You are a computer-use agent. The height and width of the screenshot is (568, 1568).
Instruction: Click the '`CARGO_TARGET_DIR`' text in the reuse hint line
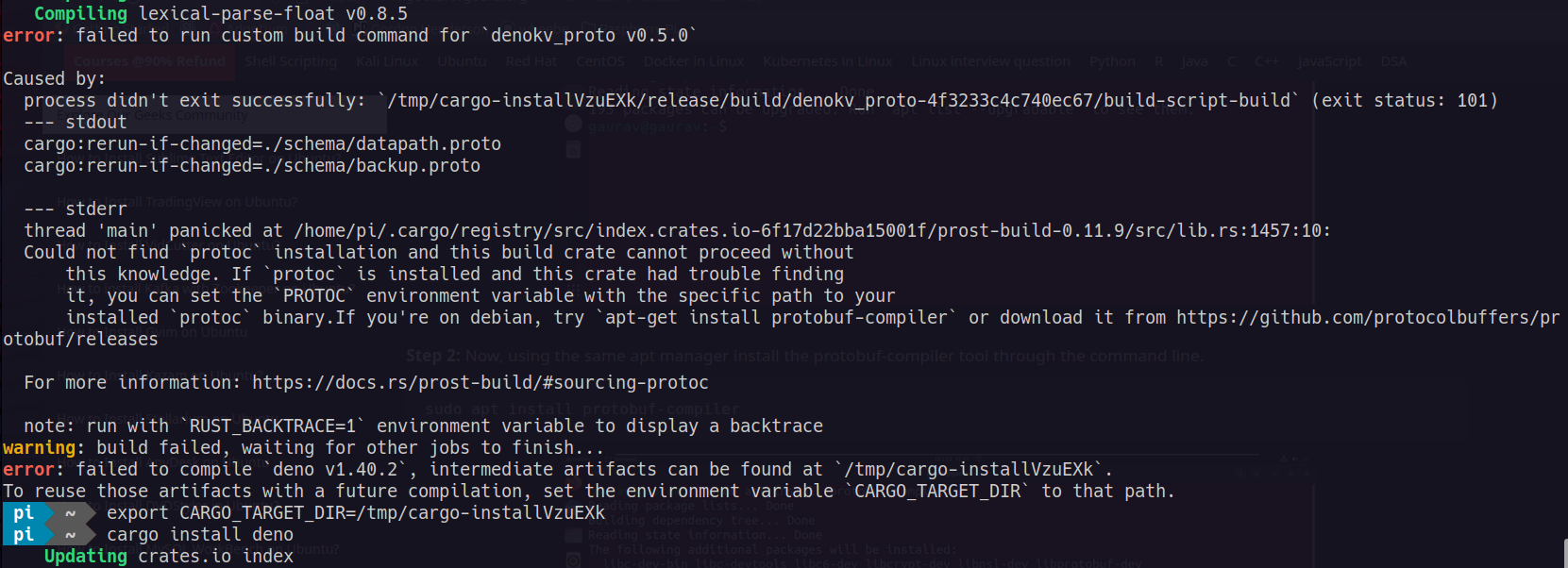937,491
